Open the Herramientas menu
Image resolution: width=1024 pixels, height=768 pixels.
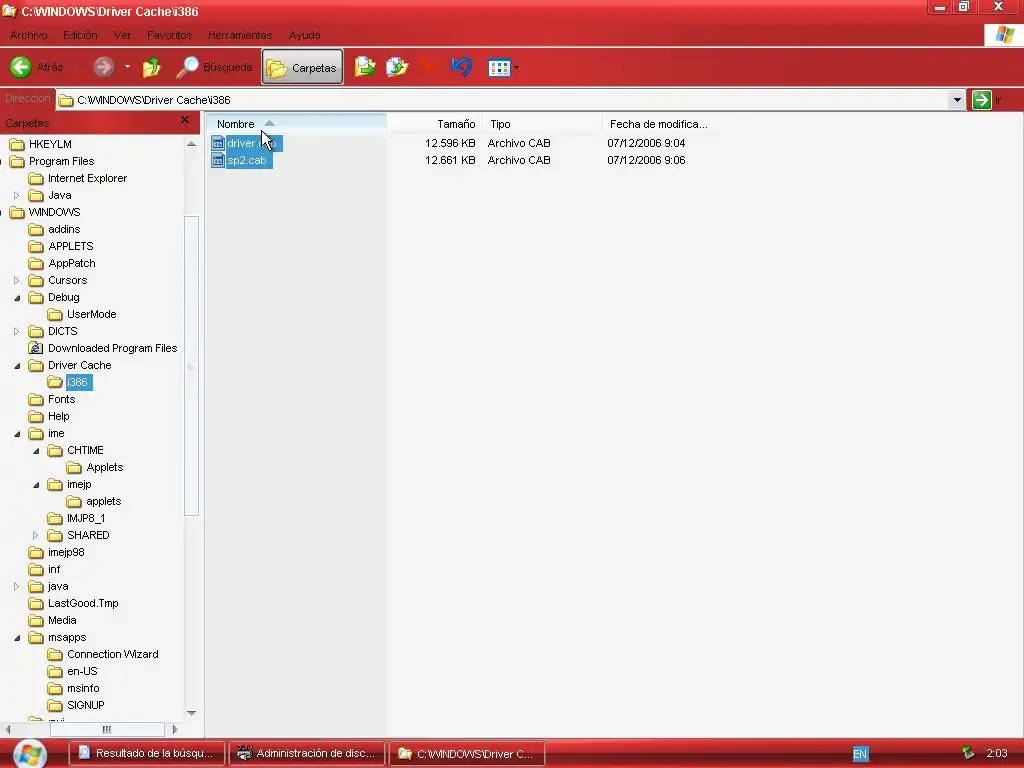[240, 35]
